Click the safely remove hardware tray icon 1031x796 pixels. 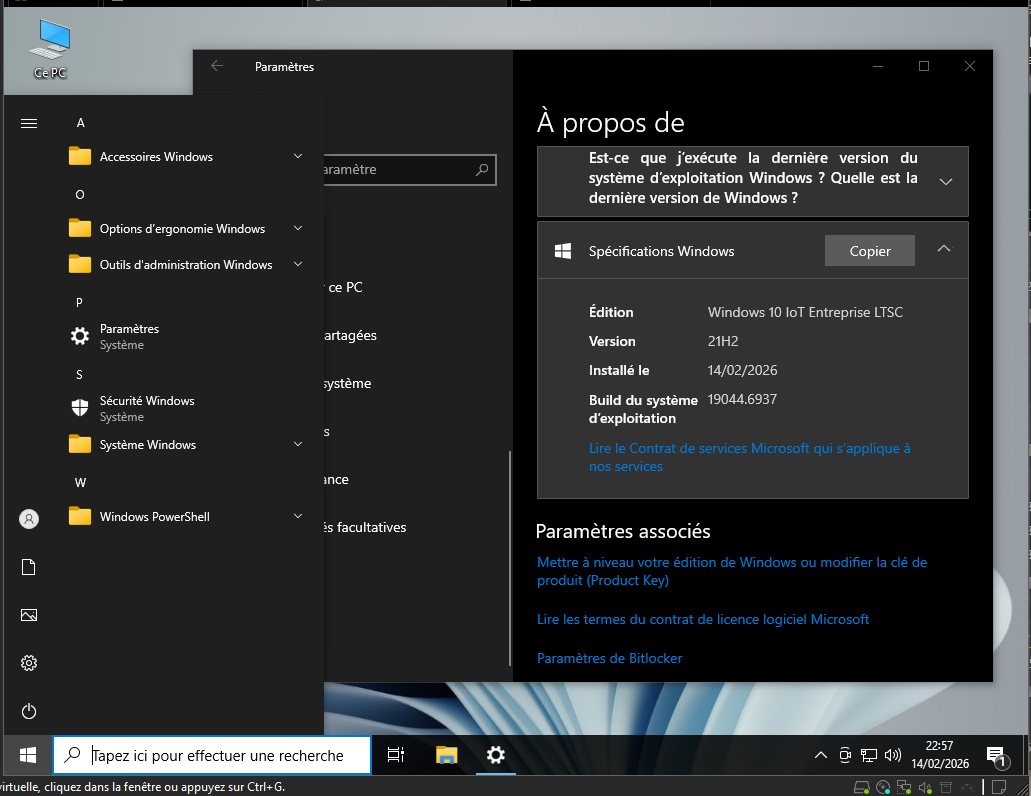(845, 755)
